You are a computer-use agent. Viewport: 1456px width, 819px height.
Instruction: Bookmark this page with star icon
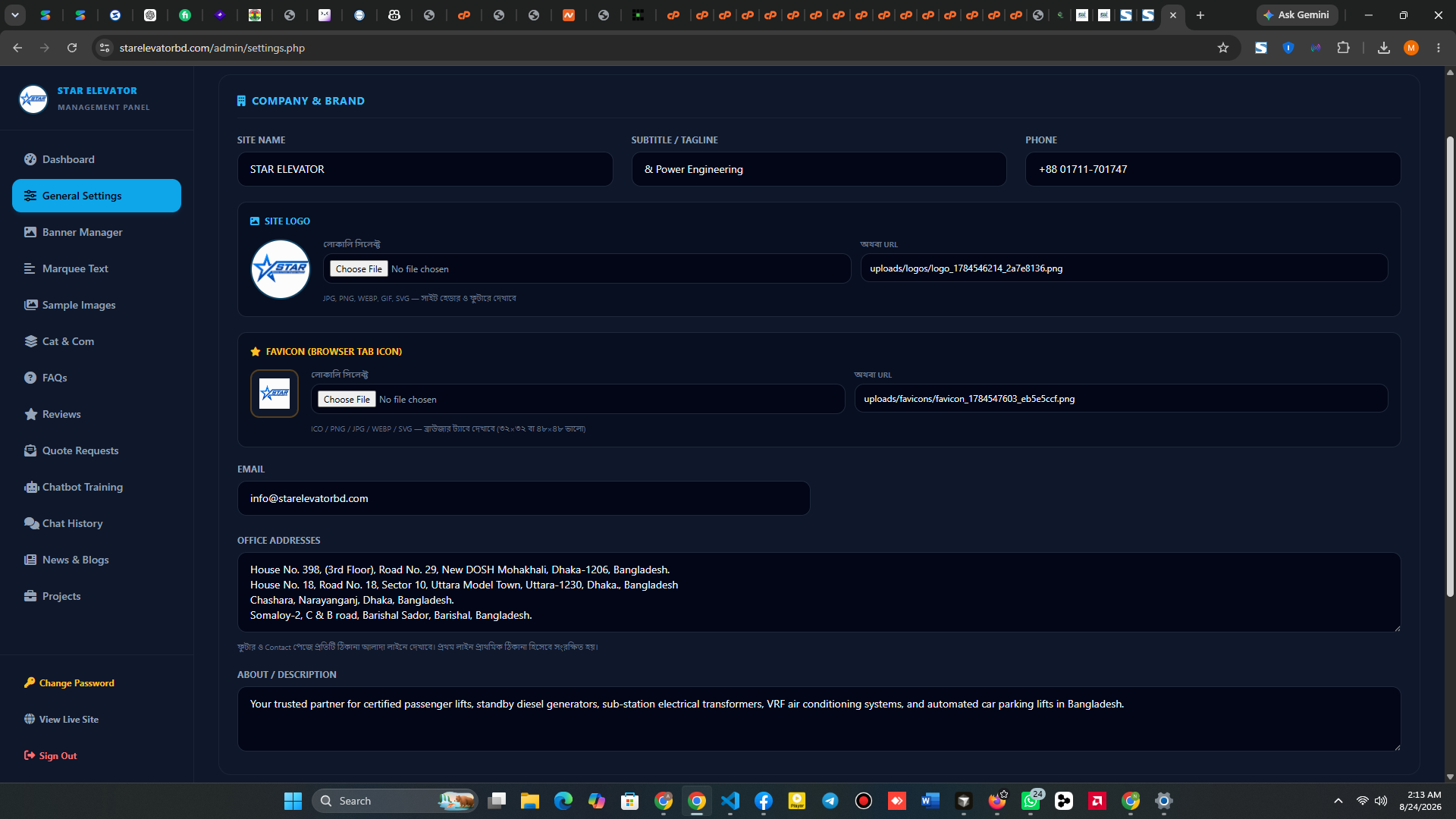[x=1222, y=48]
